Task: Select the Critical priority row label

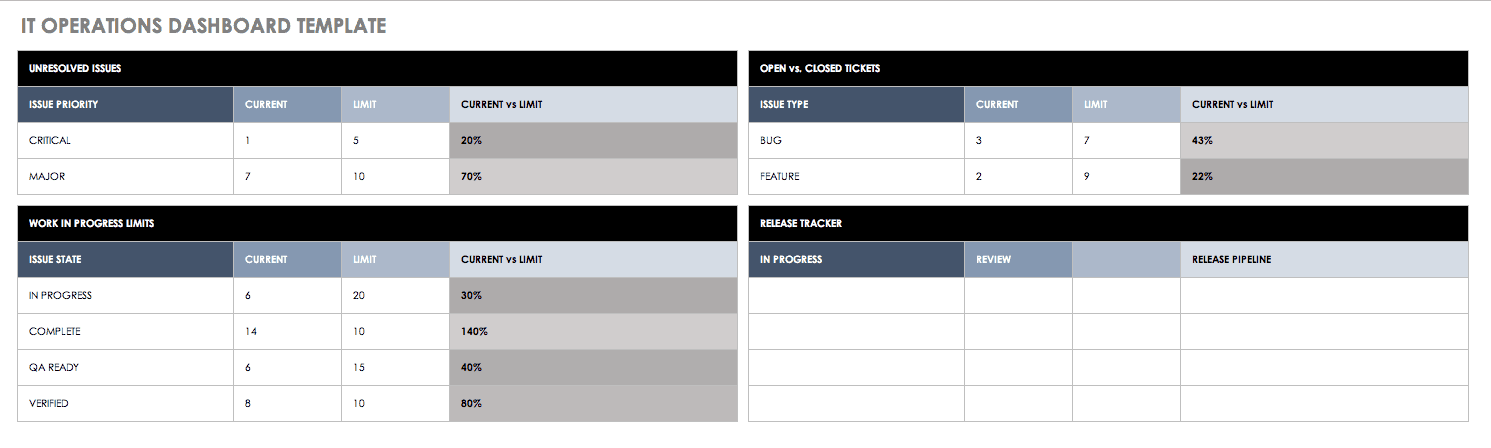Action: pos(50,141)
